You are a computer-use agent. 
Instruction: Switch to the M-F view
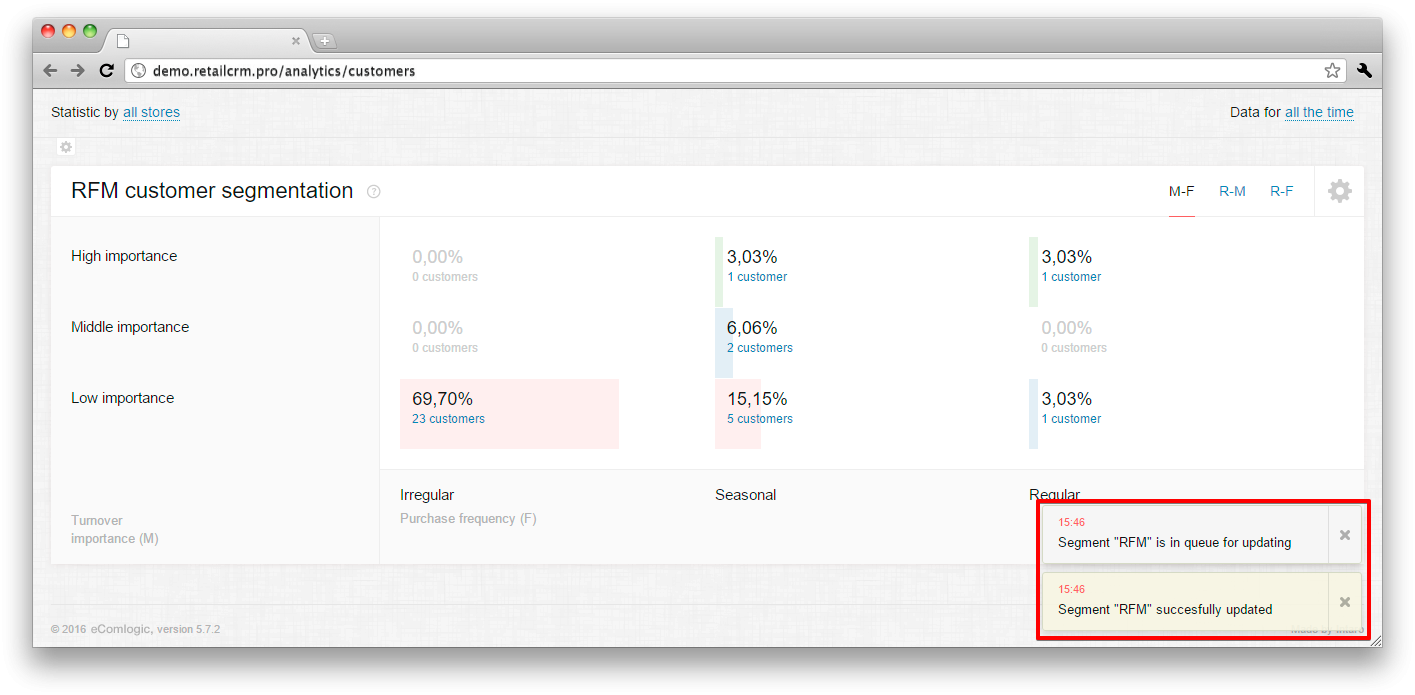(1182, 192)
